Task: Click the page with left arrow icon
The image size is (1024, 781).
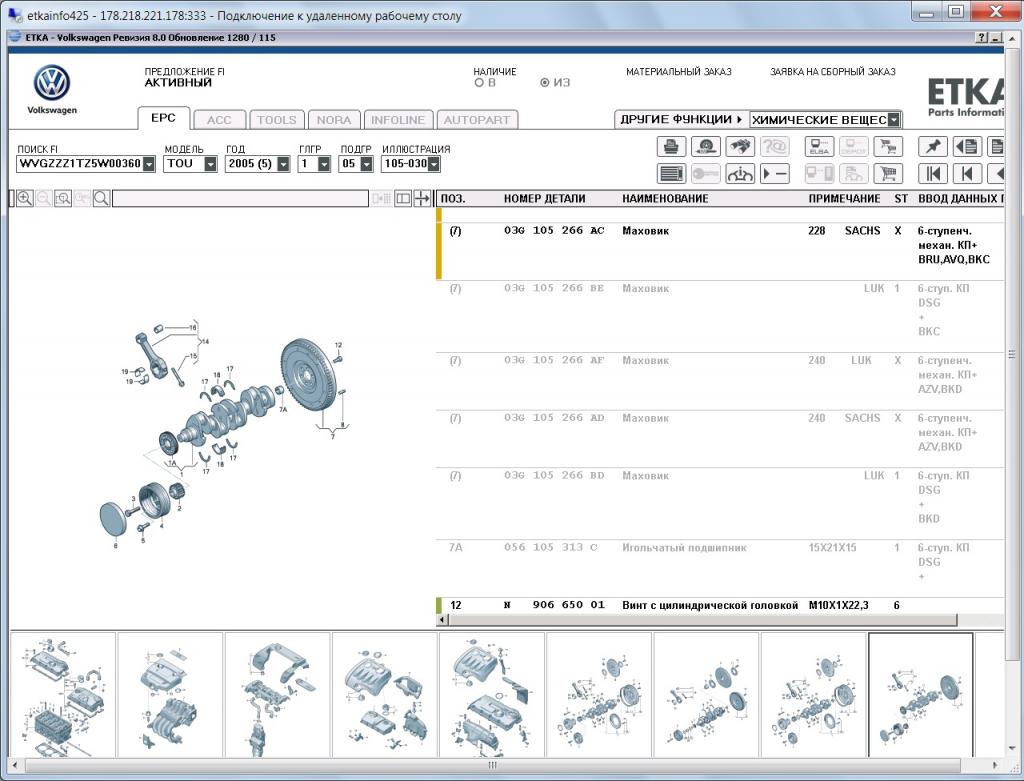Action: point(967,146)
